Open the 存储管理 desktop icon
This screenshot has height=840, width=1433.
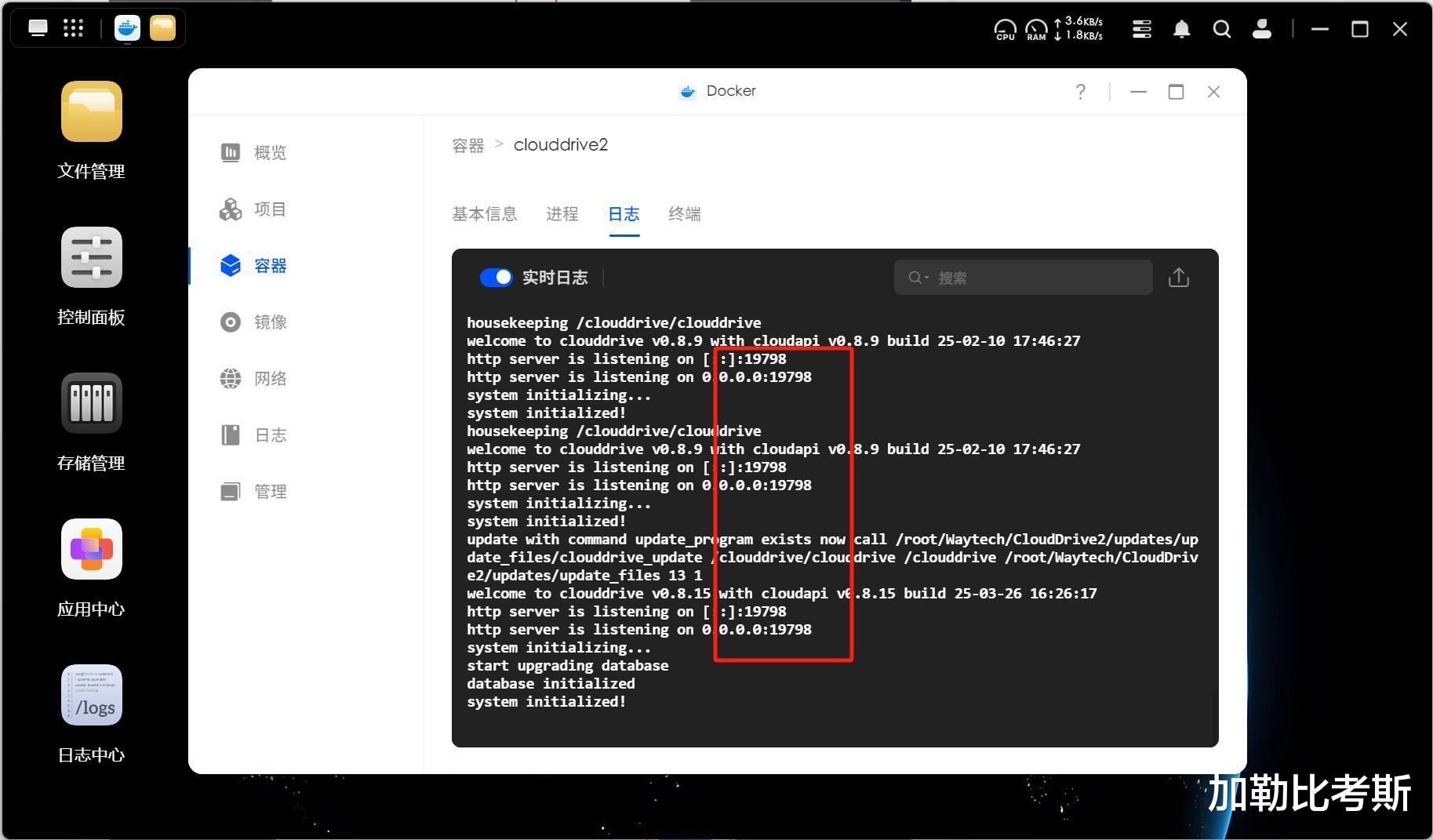pyautogui.click(x=92, y=403)
